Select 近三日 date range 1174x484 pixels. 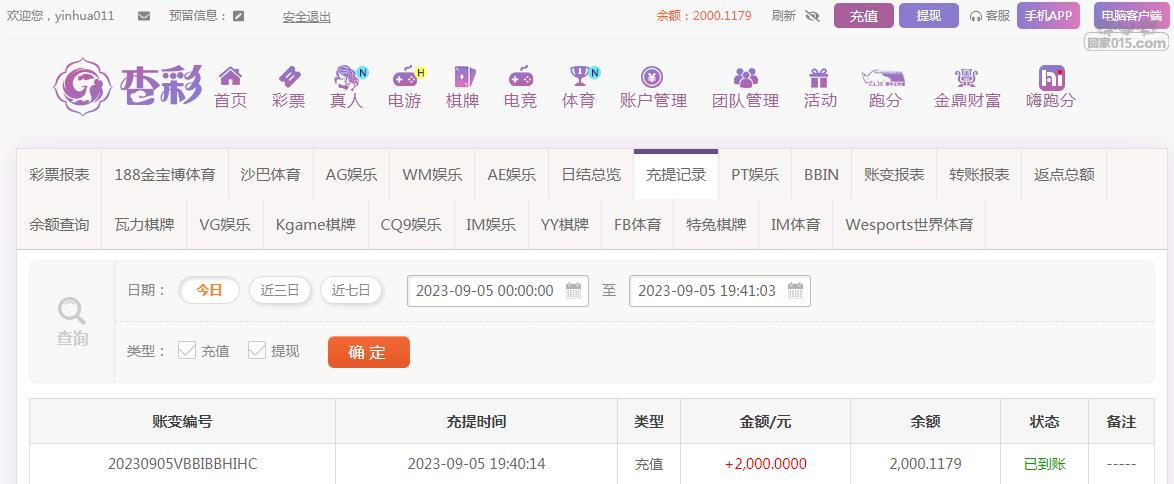[280, 291]
